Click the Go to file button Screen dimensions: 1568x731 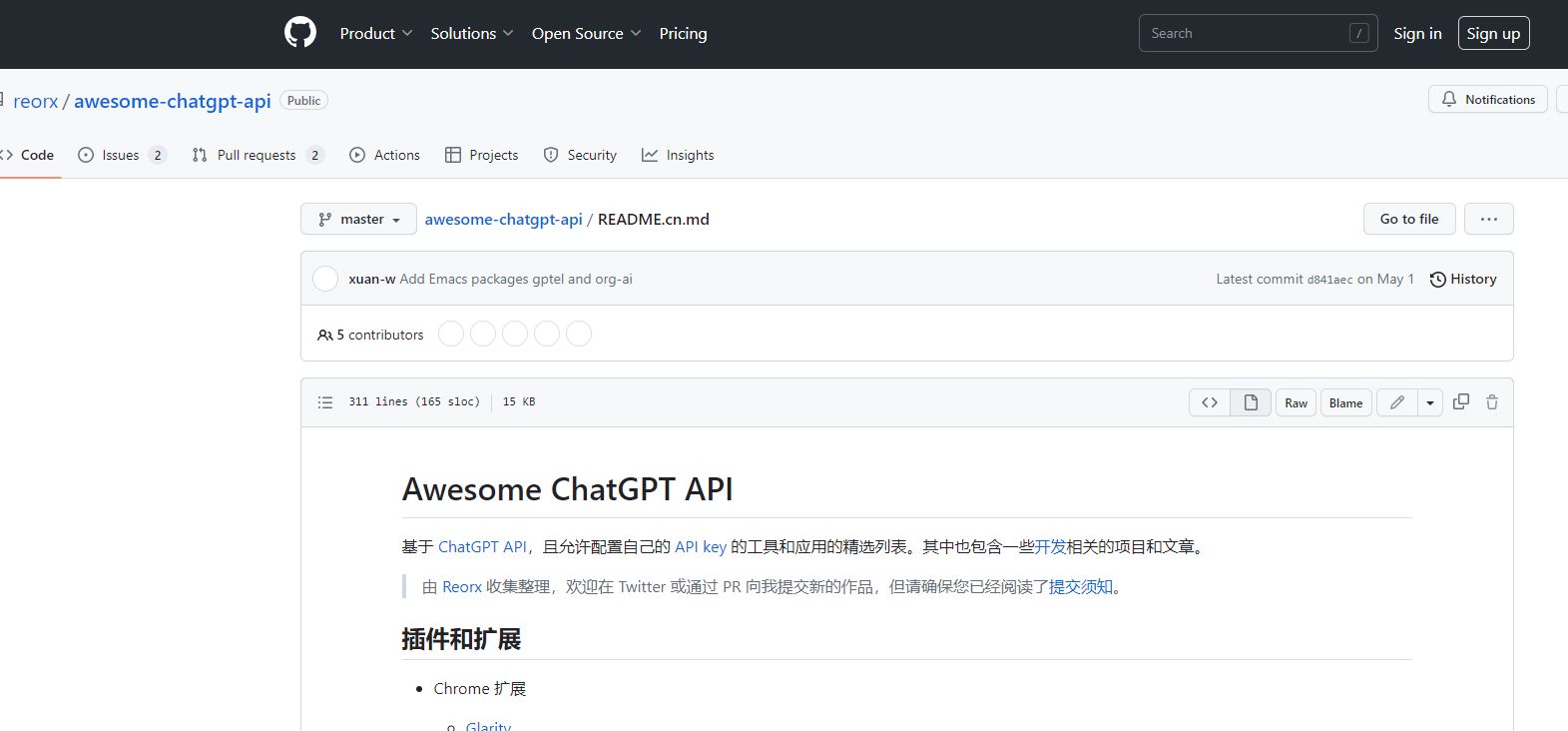pos(1409,219)
